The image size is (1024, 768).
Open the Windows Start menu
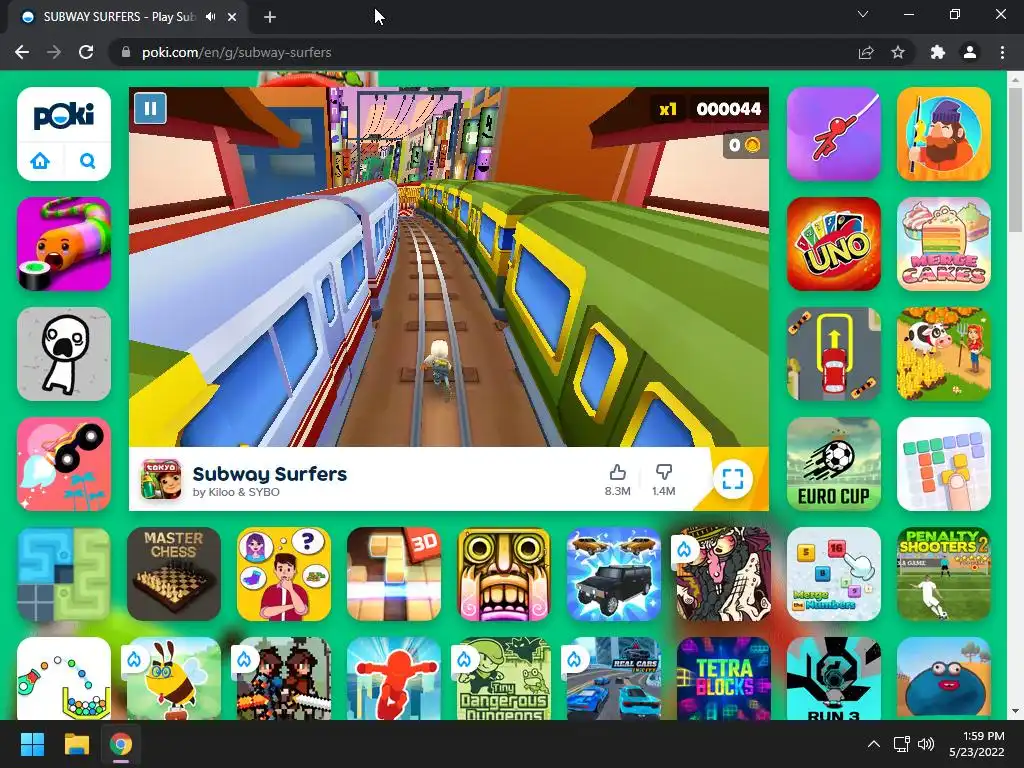coord(32,744)
